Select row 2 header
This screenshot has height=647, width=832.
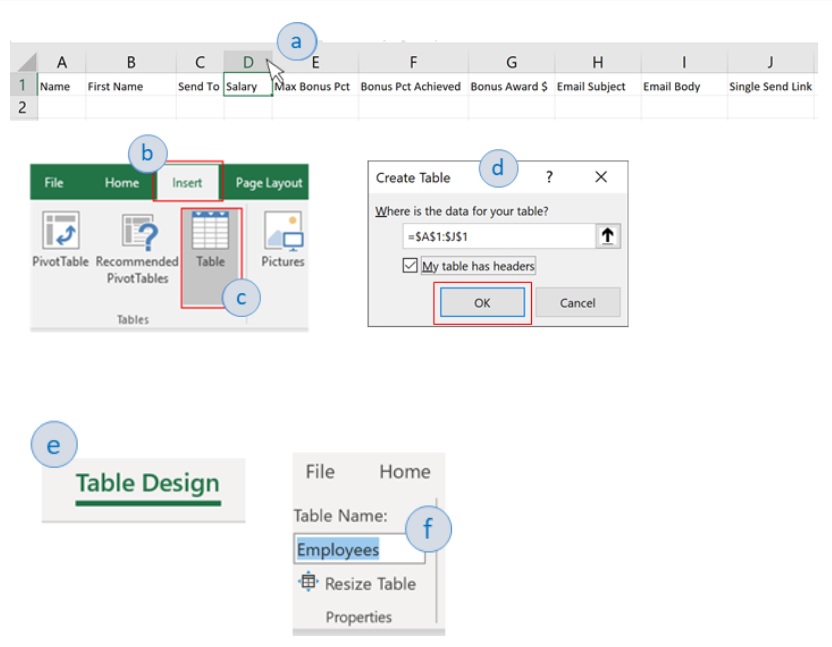(x=22, y=107)
